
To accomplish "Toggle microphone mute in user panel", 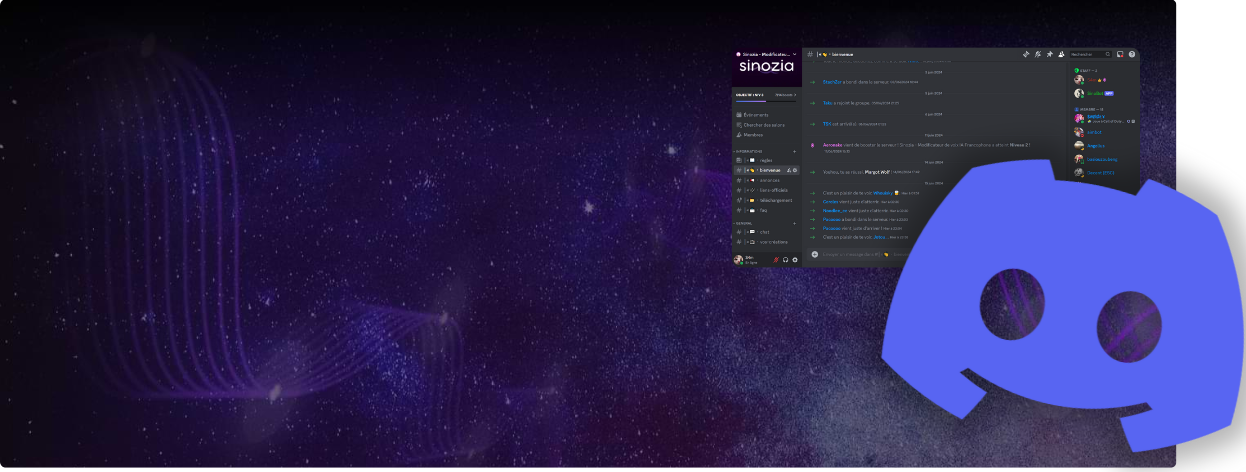I will (775, 260).
